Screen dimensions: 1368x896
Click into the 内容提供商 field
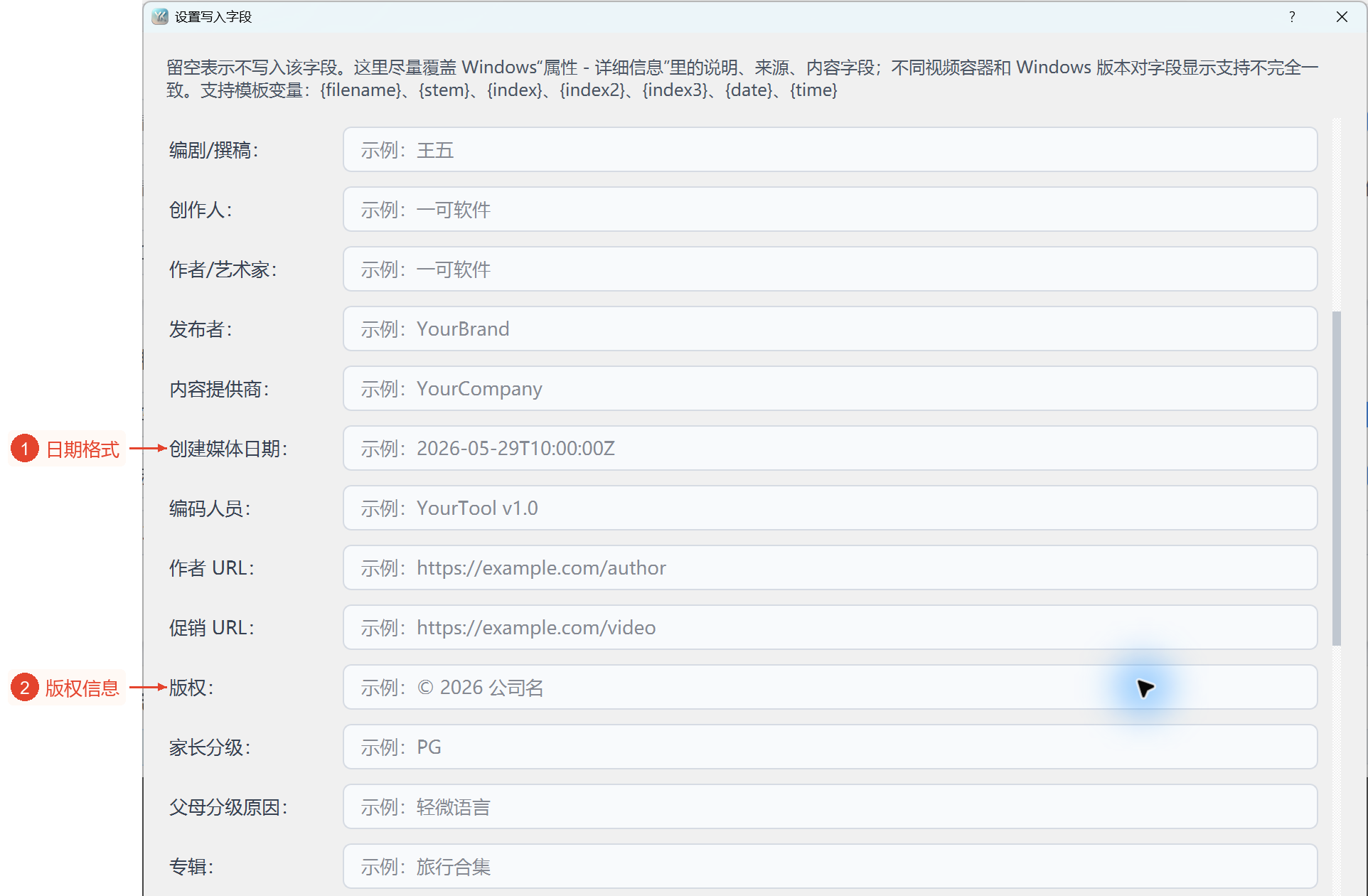(830, 388)
